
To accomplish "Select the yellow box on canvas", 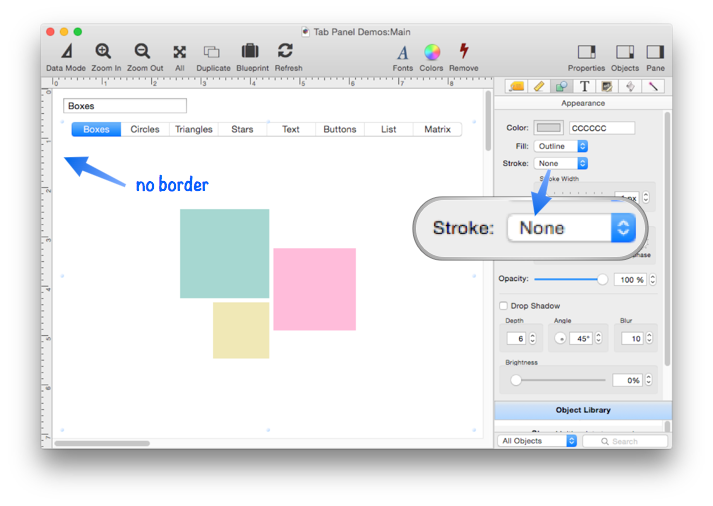I will click(x=241, y=331).
